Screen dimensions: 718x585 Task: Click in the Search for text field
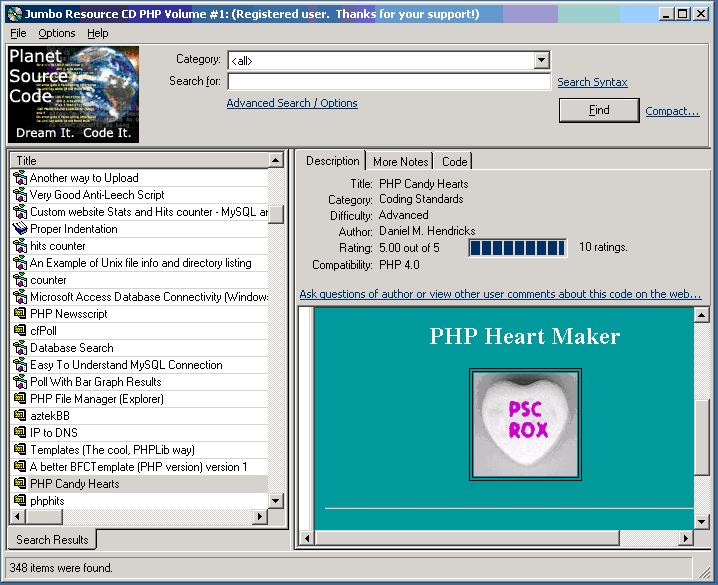click(389, 81)
